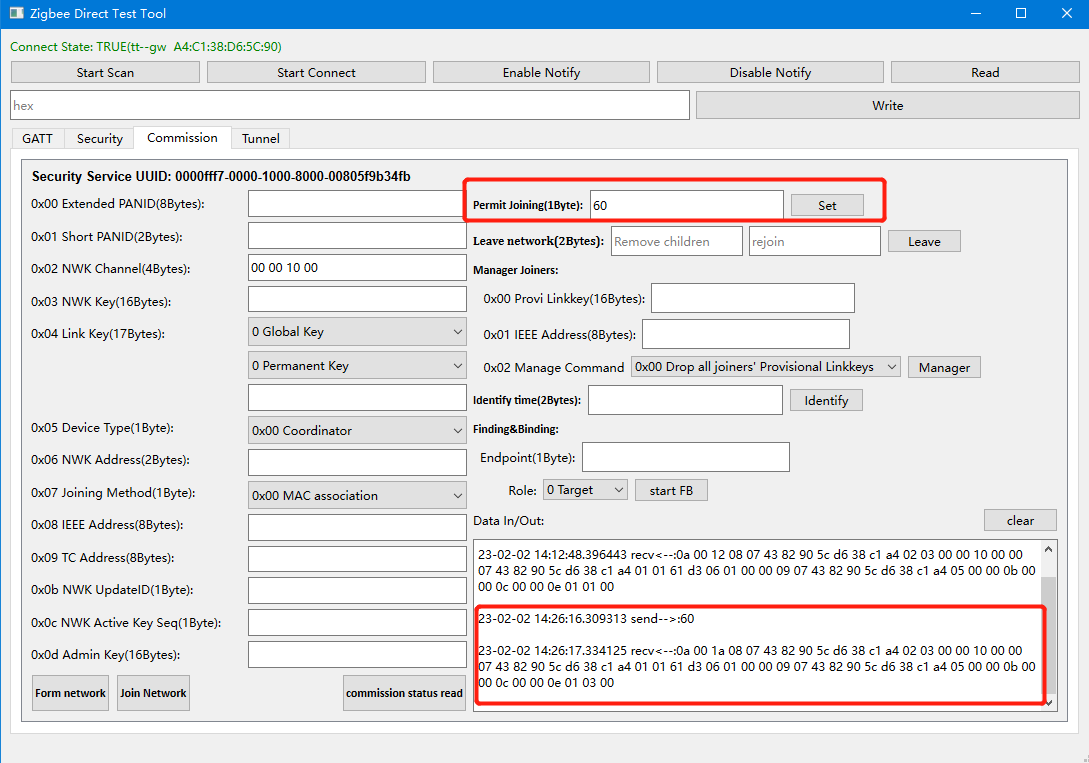Open the Role Target dropdown
Viewport: 1089px width, 763px height.
[585, 490]
